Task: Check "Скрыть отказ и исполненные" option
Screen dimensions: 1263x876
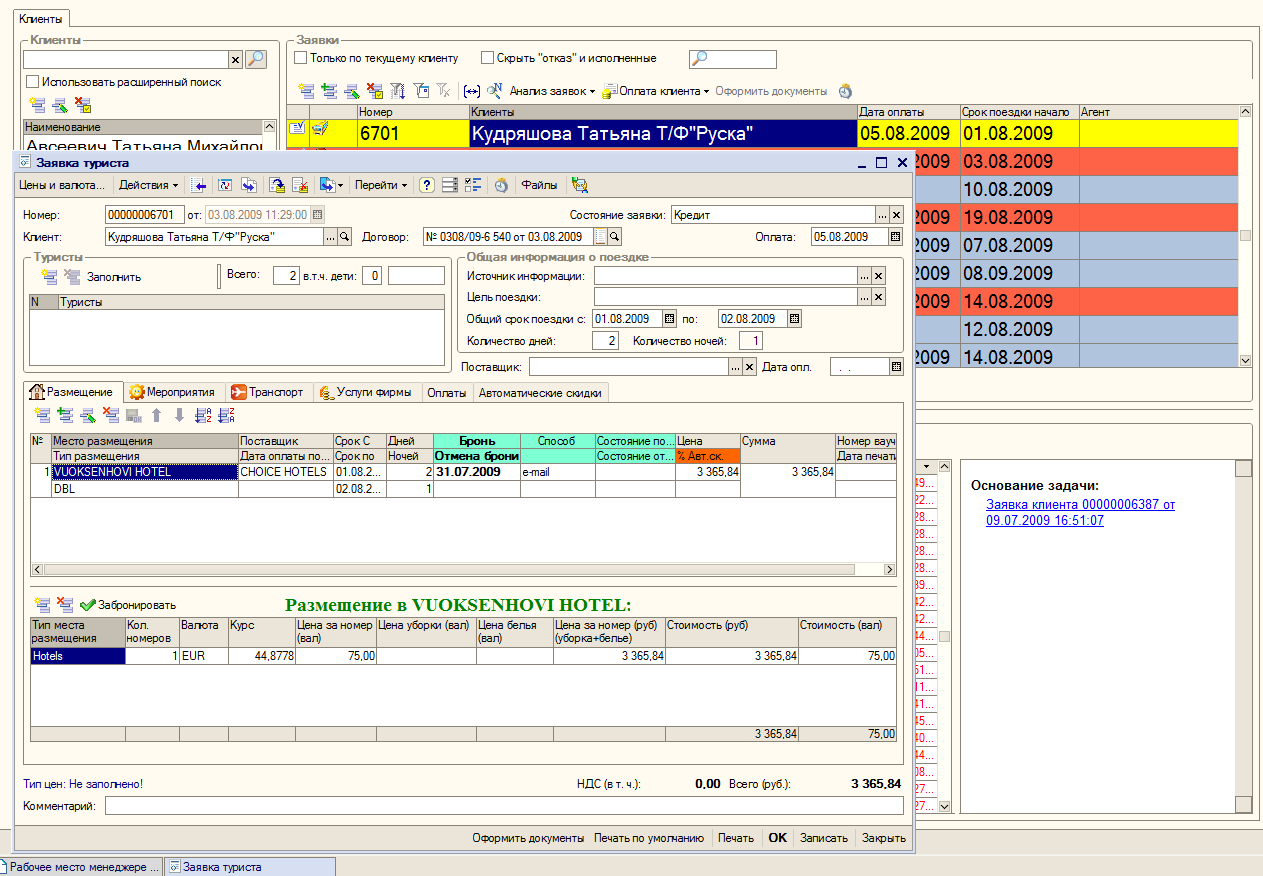Action: click(488, 58)
